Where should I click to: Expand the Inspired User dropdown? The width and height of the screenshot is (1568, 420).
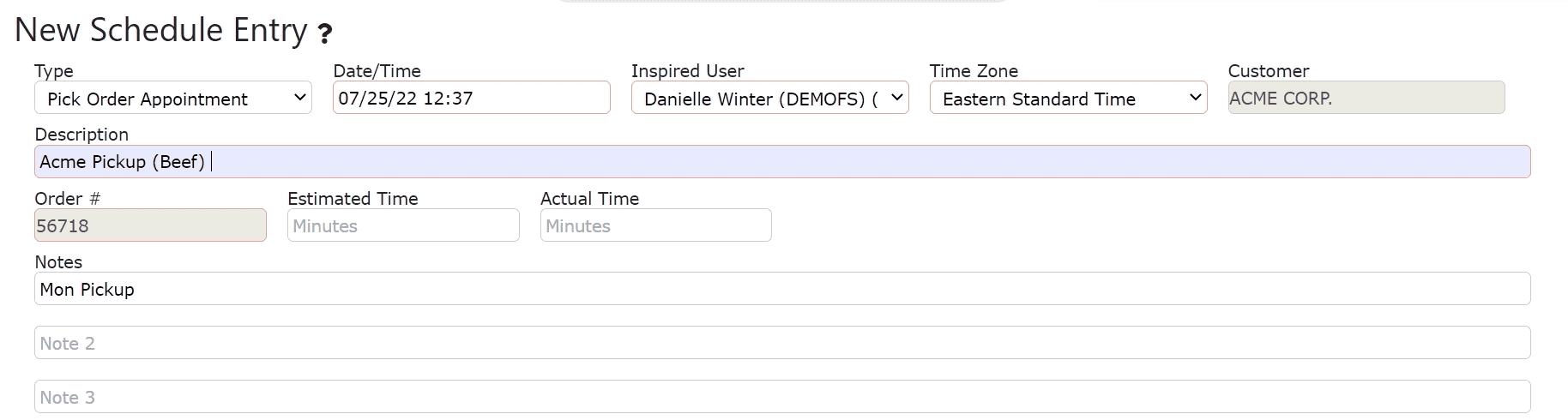pyautogui.click(x=770, y=98)
